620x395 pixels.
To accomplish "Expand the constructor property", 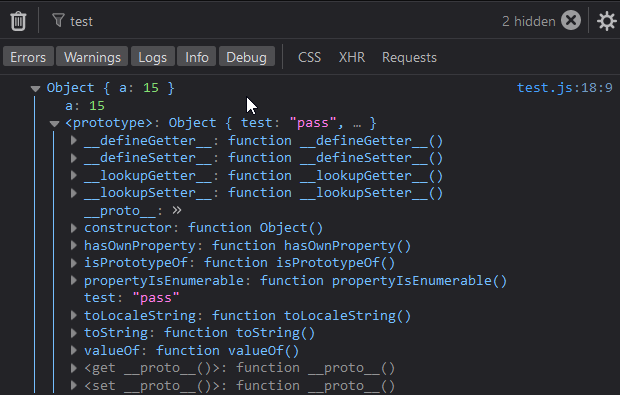I will click(x=74, y=228).
